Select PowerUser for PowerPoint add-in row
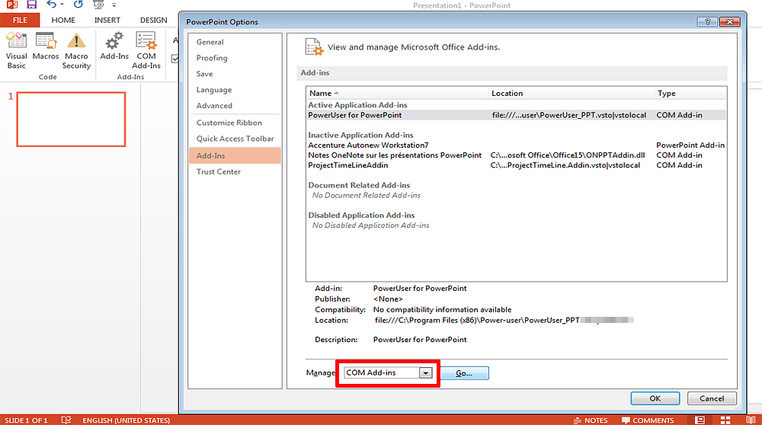762x425 pixels. tap(516, 115)
